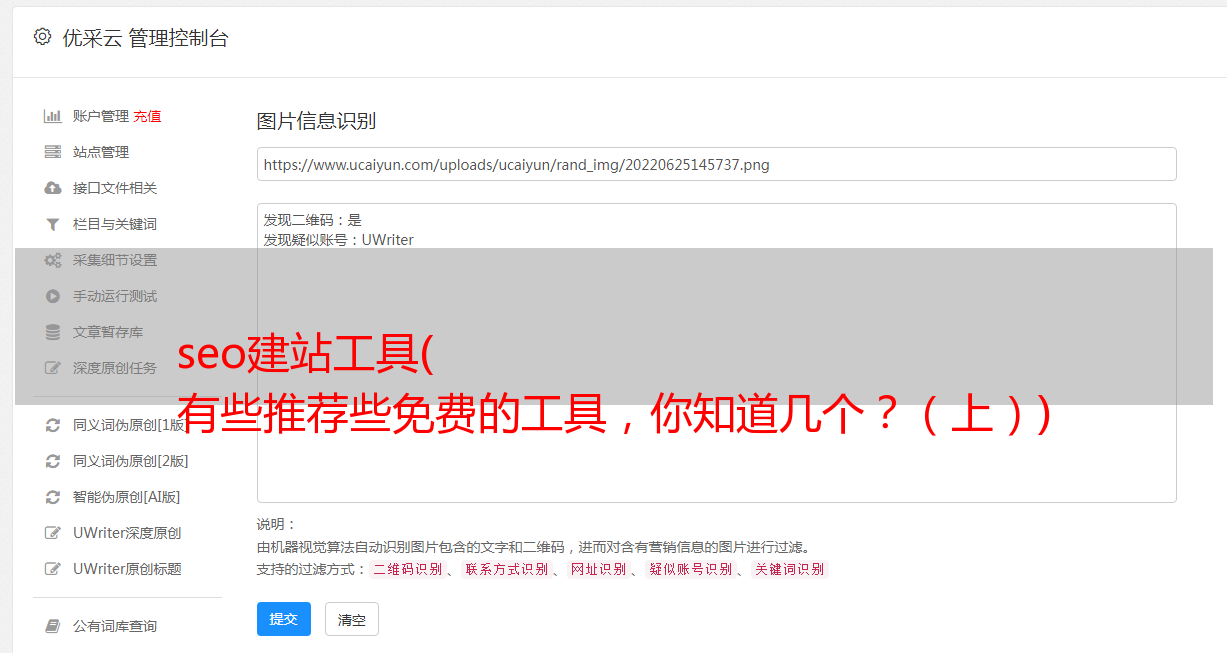Open 采集细节设置 menu item
This screenshot has width=1227, height=653.
(115, 260)
